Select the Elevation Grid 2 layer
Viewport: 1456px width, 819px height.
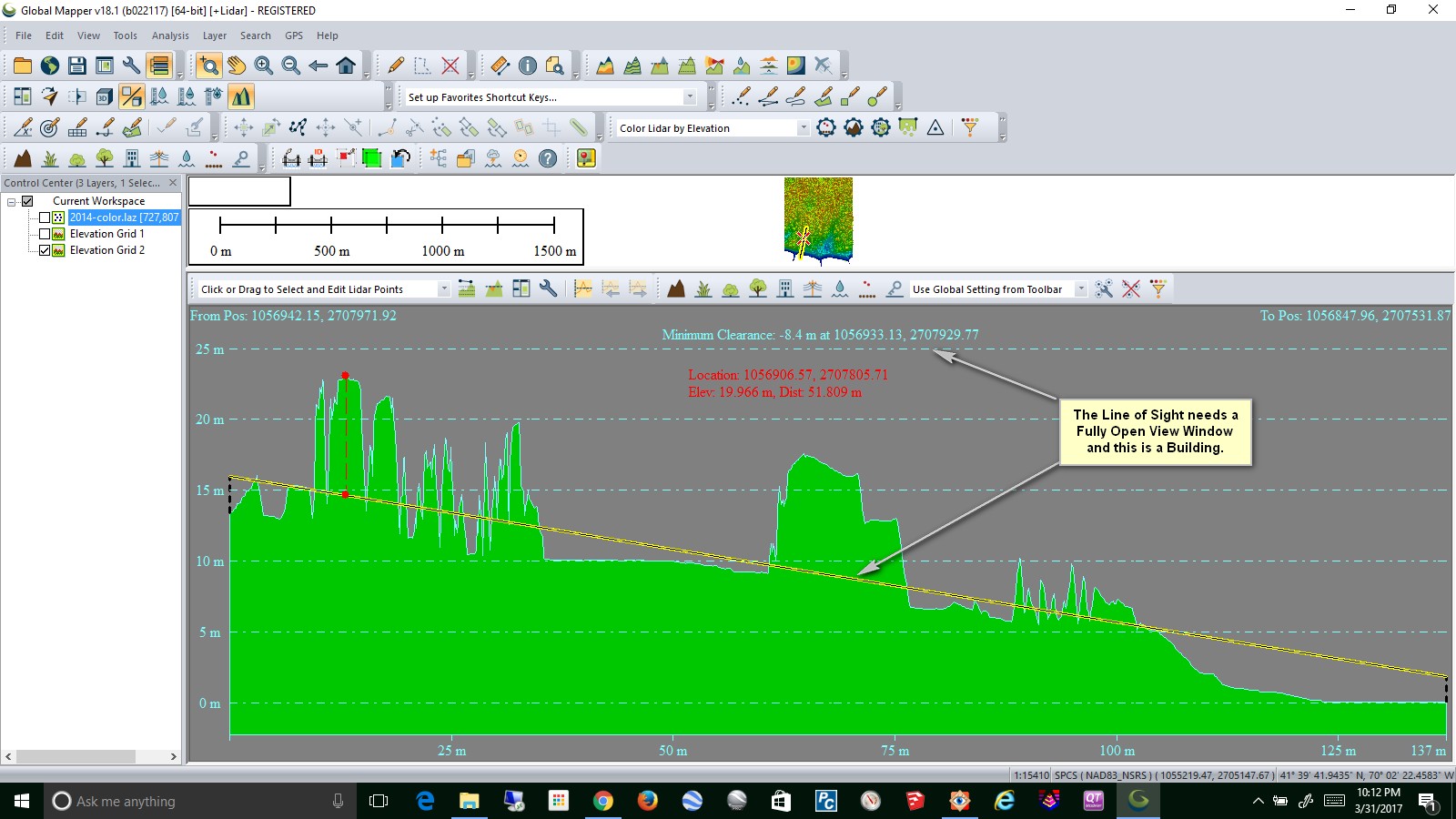(x=107, y=250)
